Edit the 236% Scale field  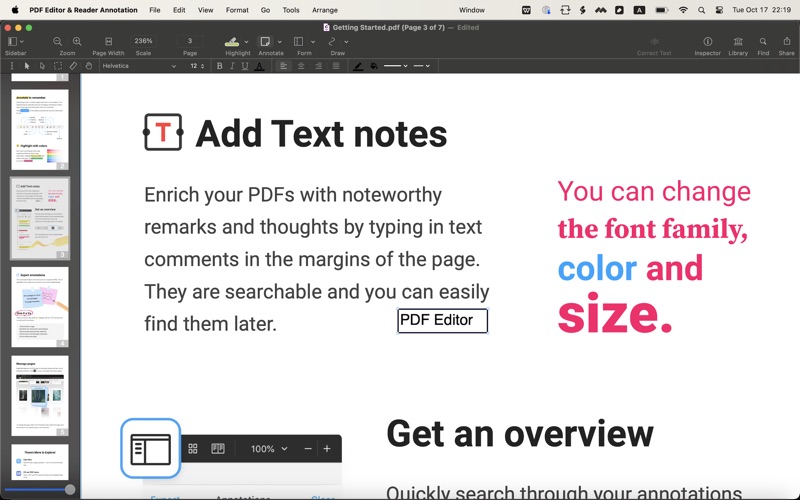point(143,41)
